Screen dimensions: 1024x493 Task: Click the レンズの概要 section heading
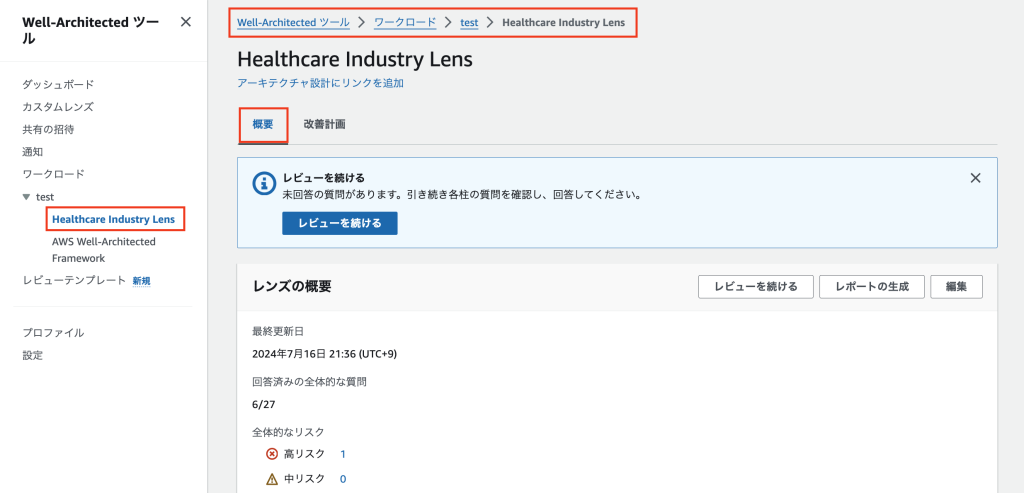[x=292, y=286]
